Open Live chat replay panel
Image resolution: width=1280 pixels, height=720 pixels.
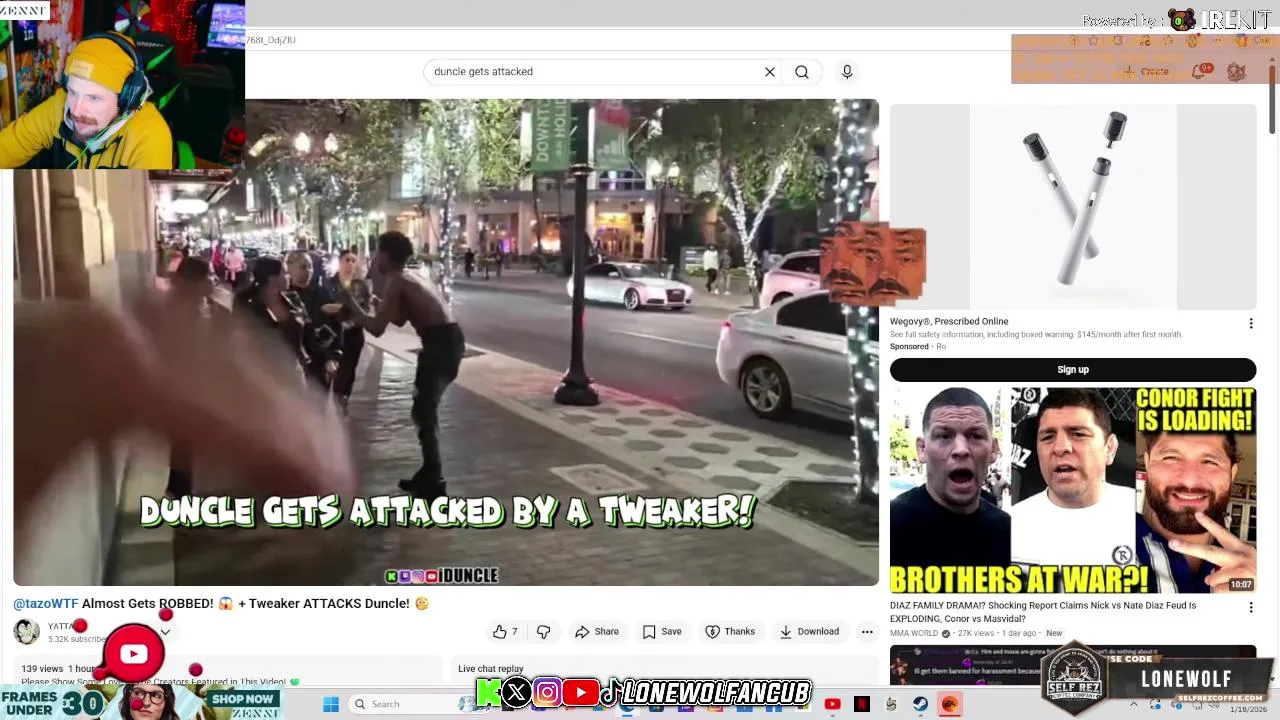coord(491,669)
